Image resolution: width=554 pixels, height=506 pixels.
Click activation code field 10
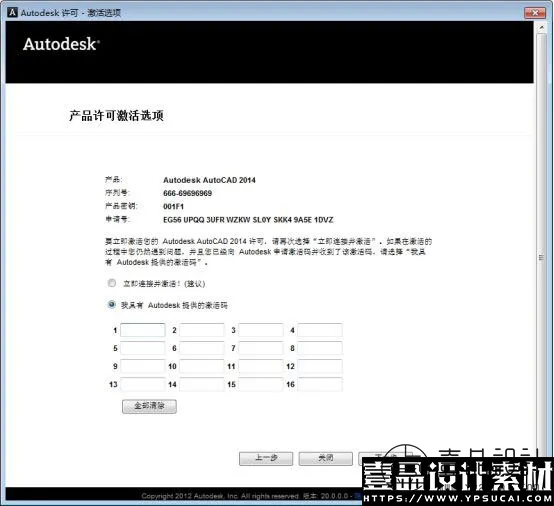(202, 366)
